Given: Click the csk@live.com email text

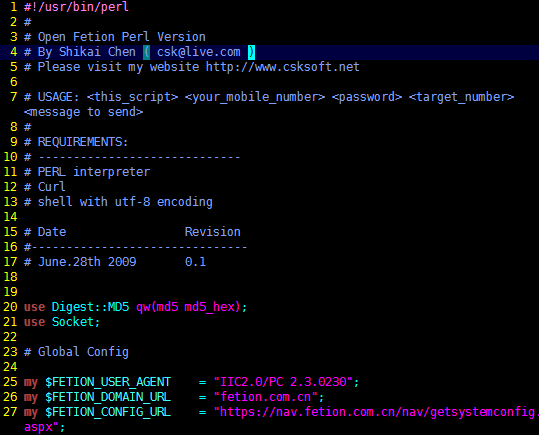Looking at the screenshot, I should tap(199, 52).
